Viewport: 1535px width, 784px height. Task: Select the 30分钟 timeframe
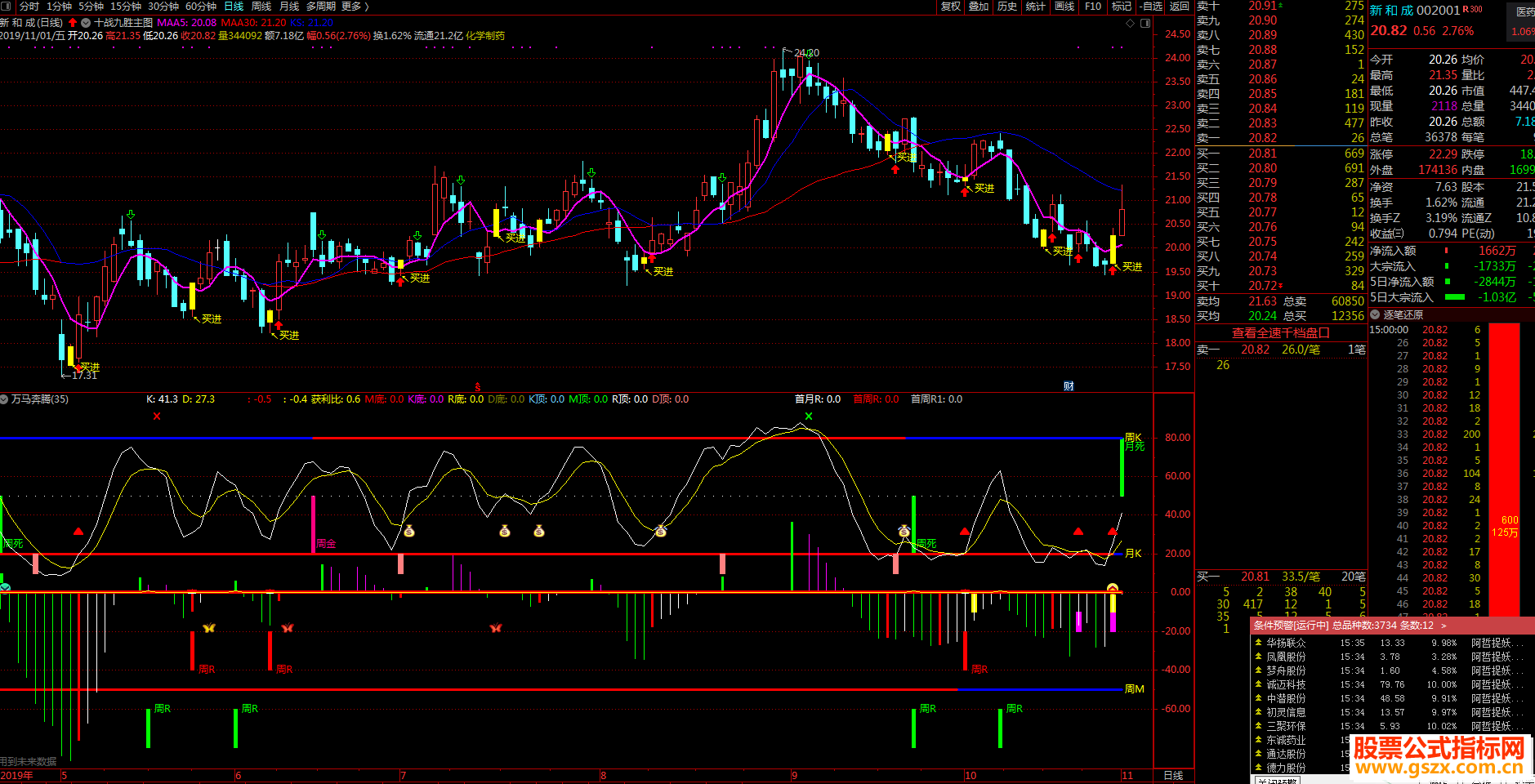tap(163, 7)
